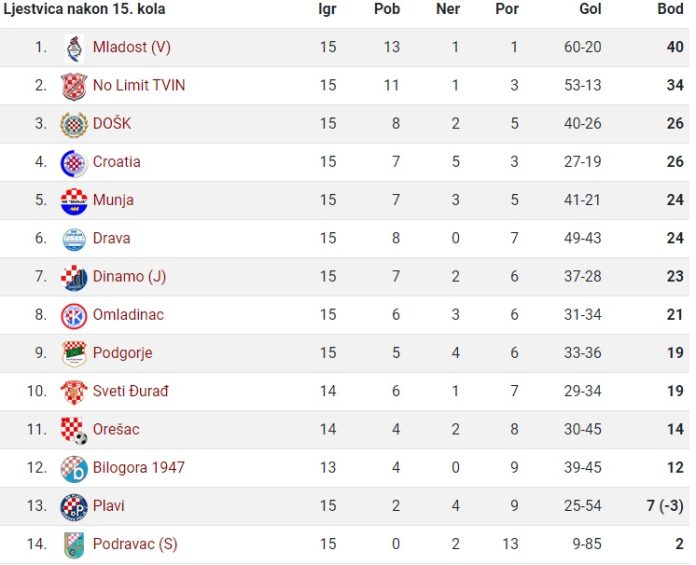696x565 pixels.
Task: Open the No Limit TVIN team link
Action: click(x=139, y=85)
